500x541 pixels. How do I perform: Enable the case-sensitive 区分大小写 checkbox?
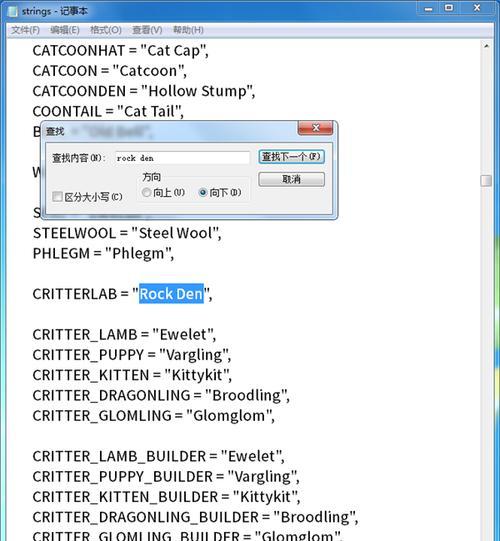click(x=57, y=197)
